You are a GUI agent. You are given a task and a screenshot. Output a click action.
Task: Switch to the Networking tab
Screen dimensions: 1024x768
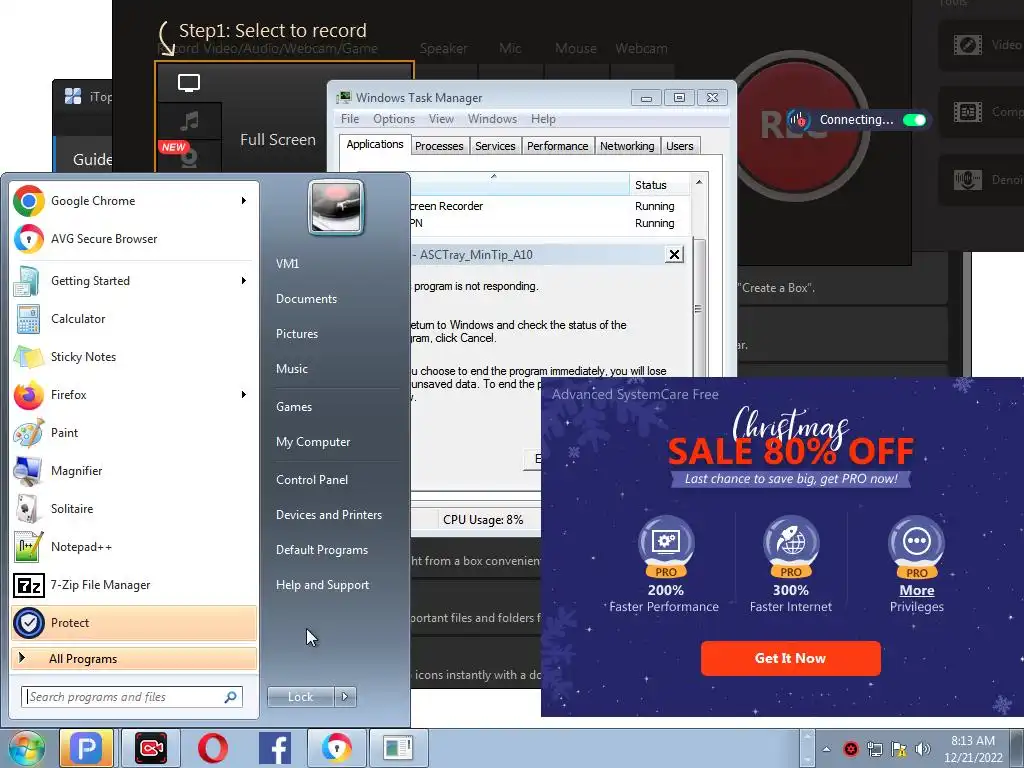click(x=627, y=146)
